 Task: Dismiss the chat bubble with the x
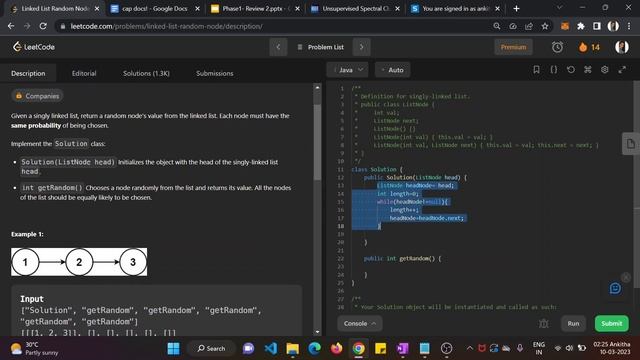(626, 278)
